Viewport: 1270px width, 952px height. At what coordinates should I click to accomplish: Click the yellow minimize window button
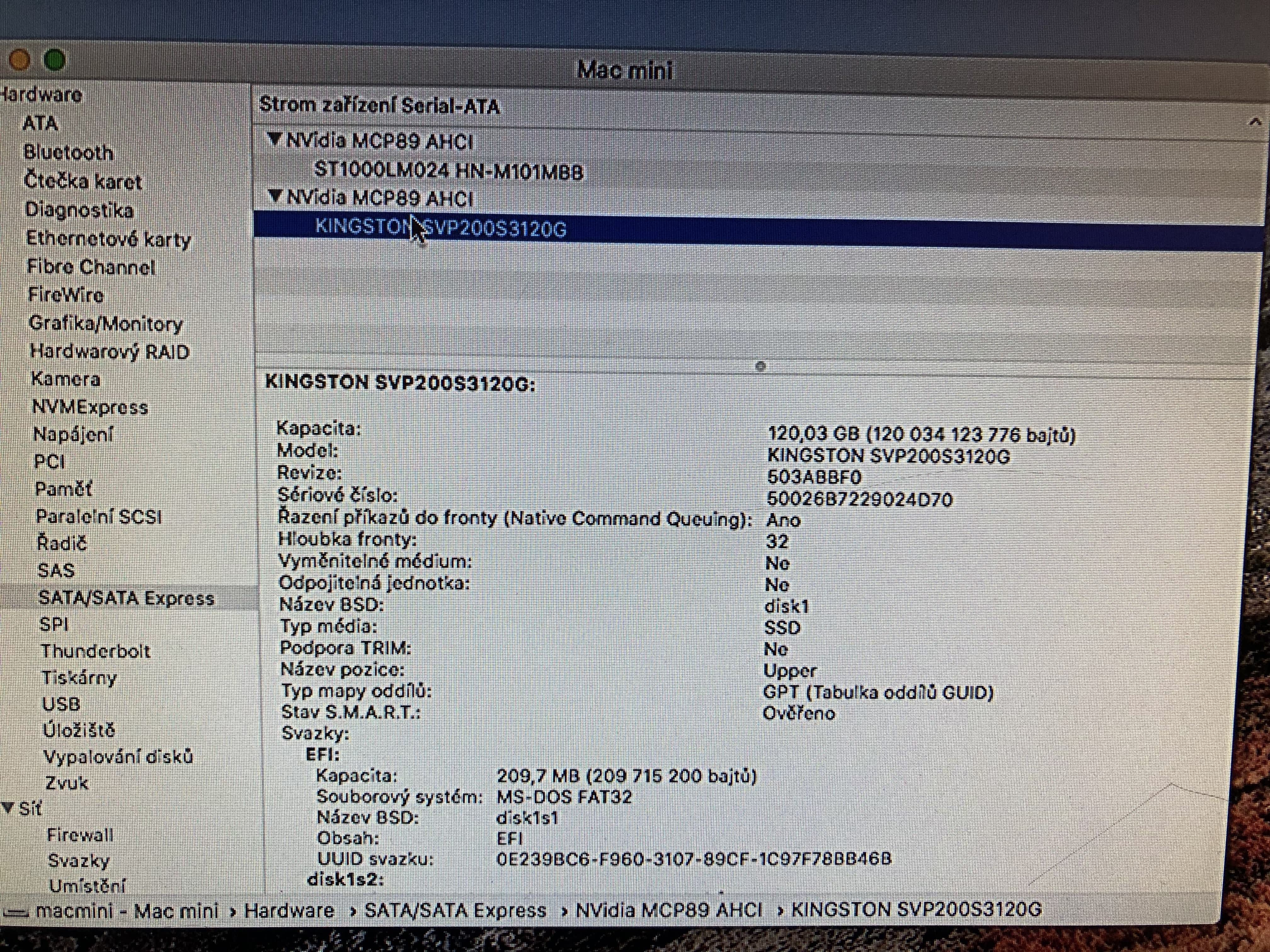point(20,60)
